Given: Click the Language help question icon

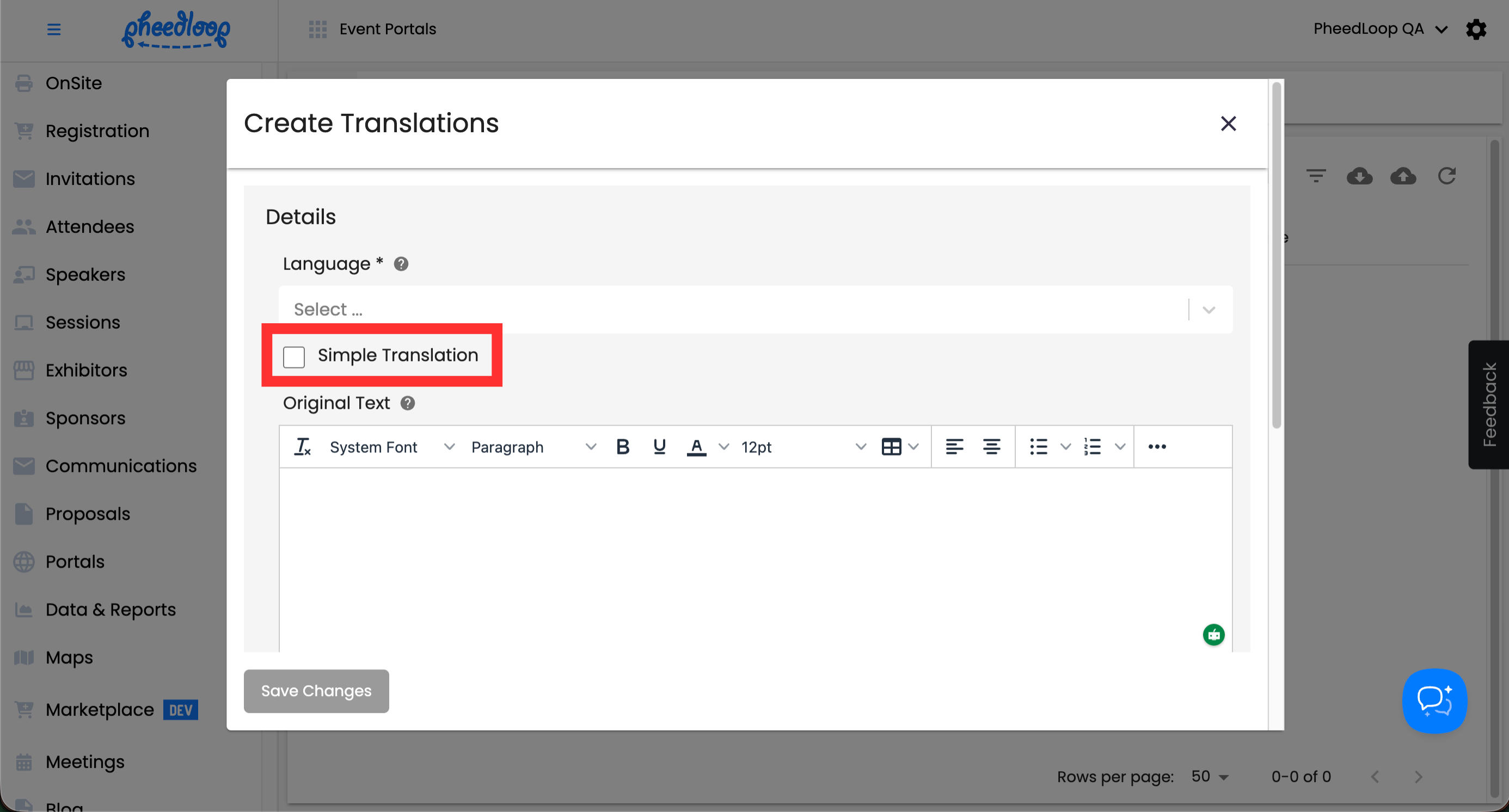Looking at the screenshot, I should (401, 264).
